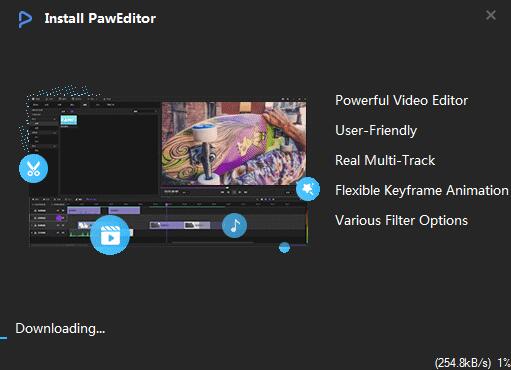Image resolution: width=511 pixels, height=370 pixels.
Task: Click the Downloading... status text
Action: [60, 328]
